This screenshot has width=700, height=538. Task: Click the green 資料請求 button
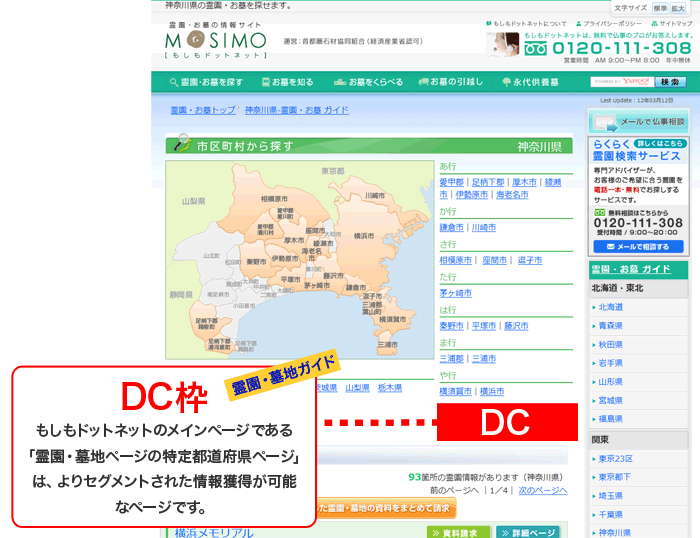click(x=458, y=532)
